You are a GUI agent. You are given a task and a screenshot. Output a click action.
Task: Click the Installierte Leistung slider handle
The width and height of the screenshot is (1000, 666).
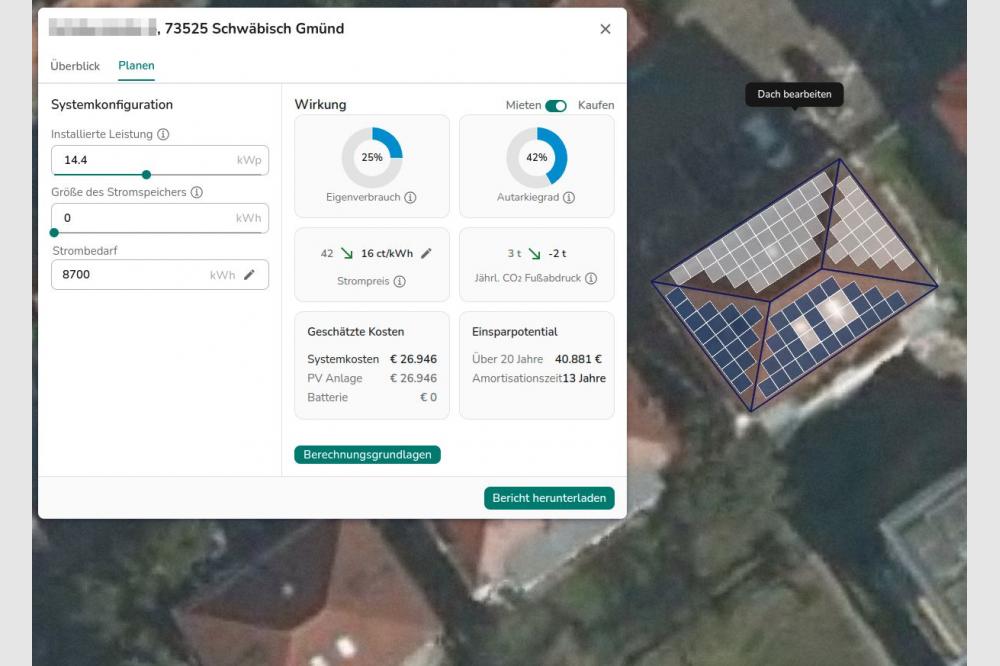click(x=146, y=174)
